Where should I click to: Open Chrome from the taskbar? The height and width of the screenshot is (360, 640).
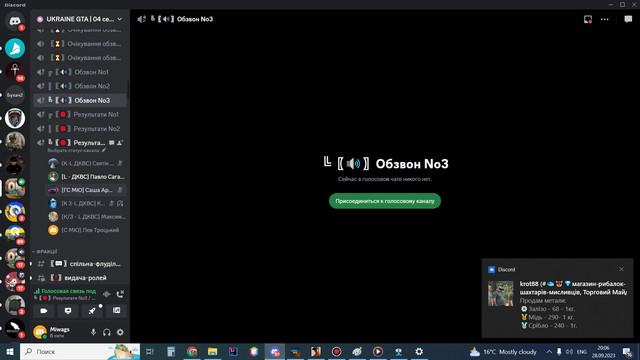tap(192, 351)
